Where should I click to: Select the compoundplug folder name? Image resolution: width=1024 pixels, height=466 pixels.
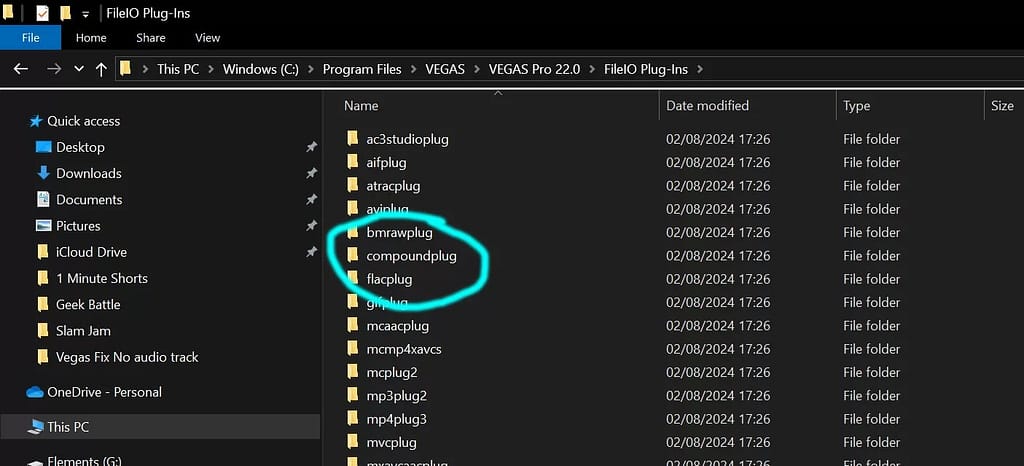[411, 256]
